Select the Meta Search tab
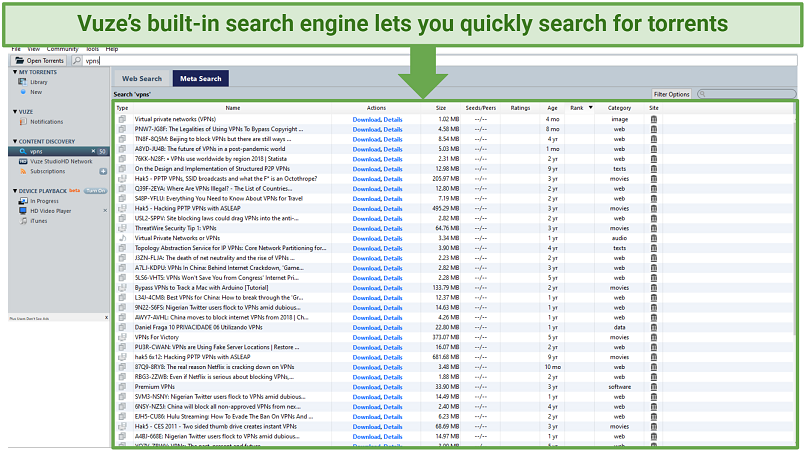This screenshot has height=451, width=806. click(x=200, y=79)
